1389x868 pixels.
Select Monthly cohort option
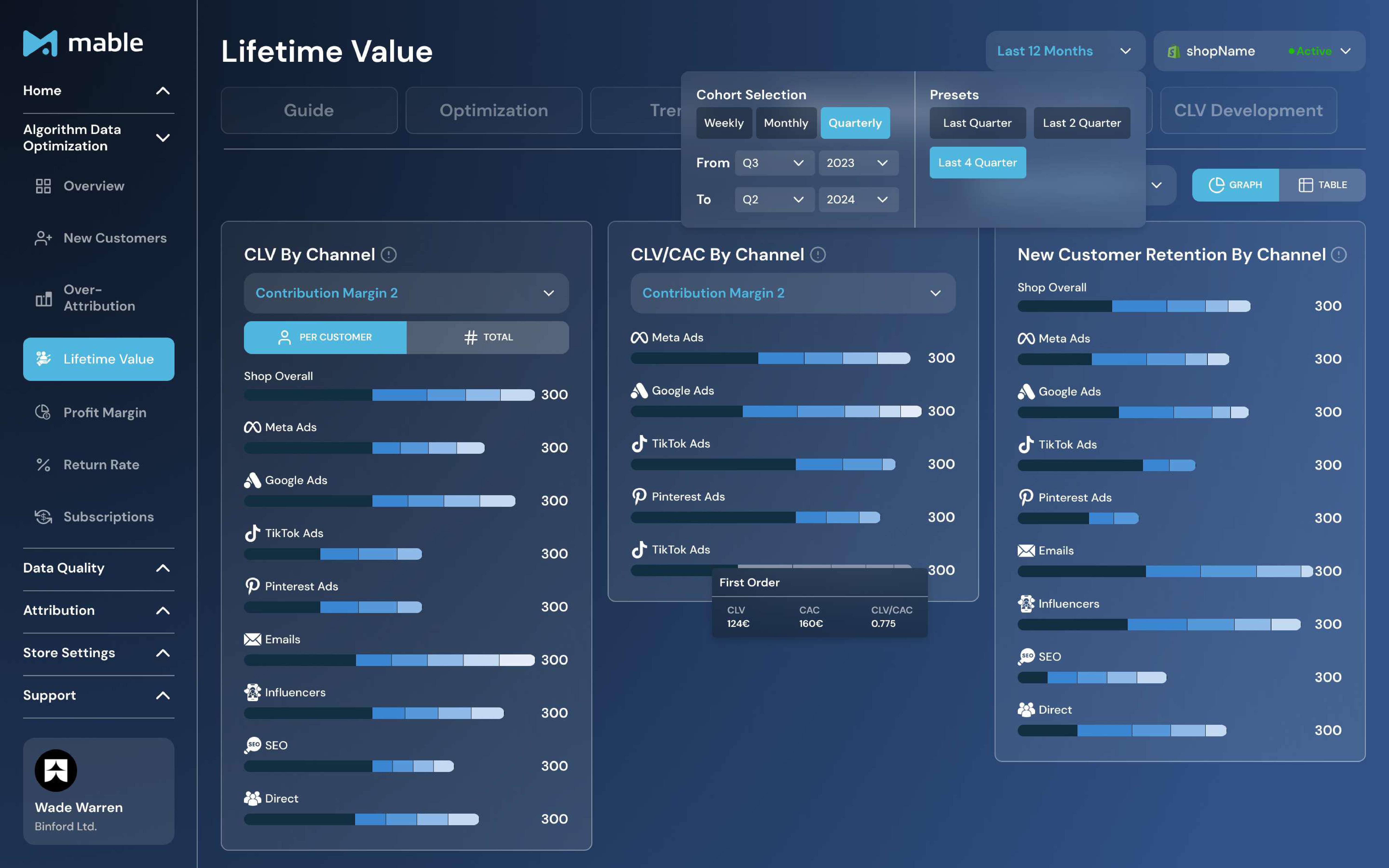pos(786,123)
